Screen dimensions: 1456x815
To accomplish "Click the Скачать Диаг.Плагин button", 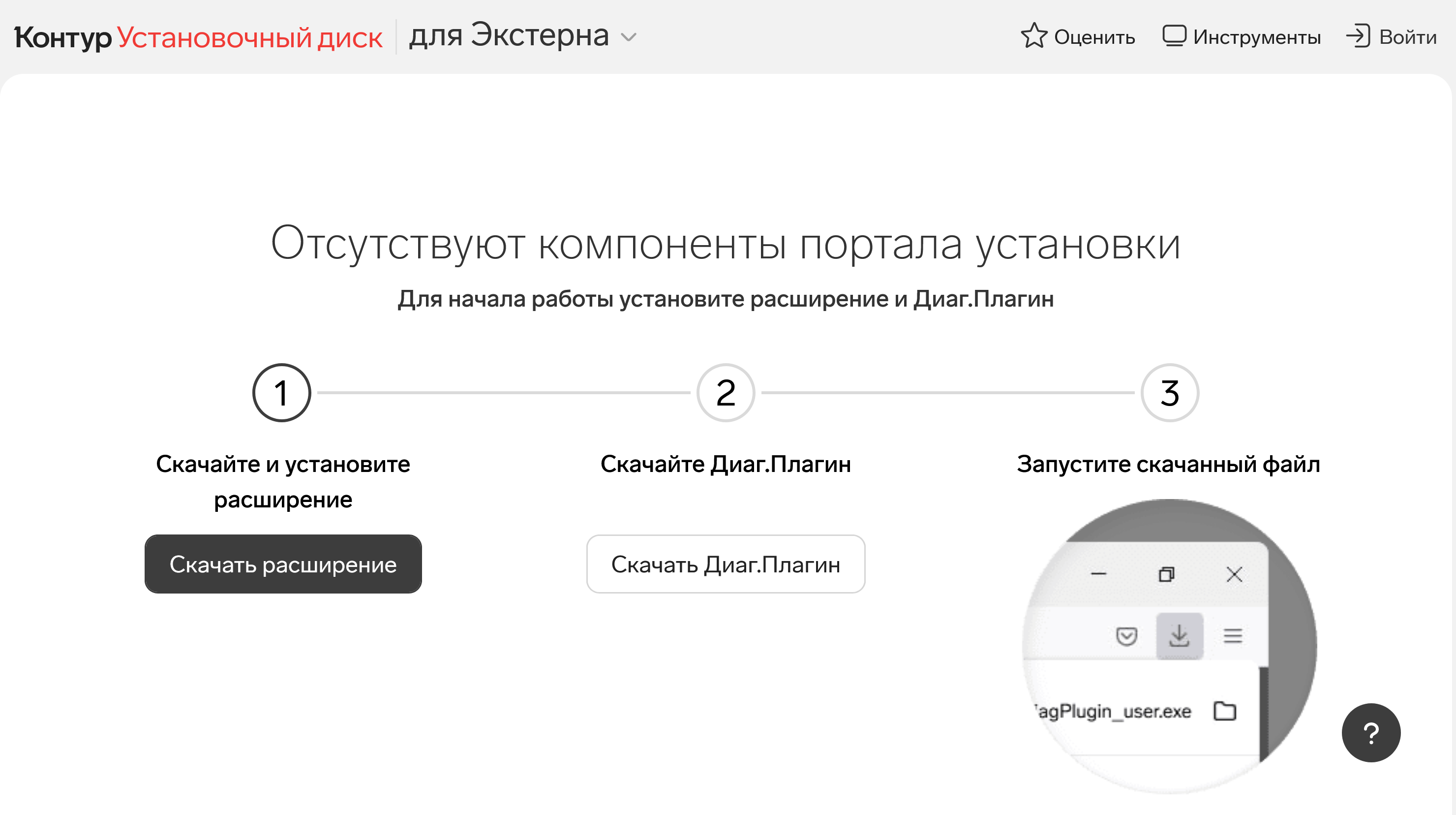I will pyautogui.click(x=726, y=564).
